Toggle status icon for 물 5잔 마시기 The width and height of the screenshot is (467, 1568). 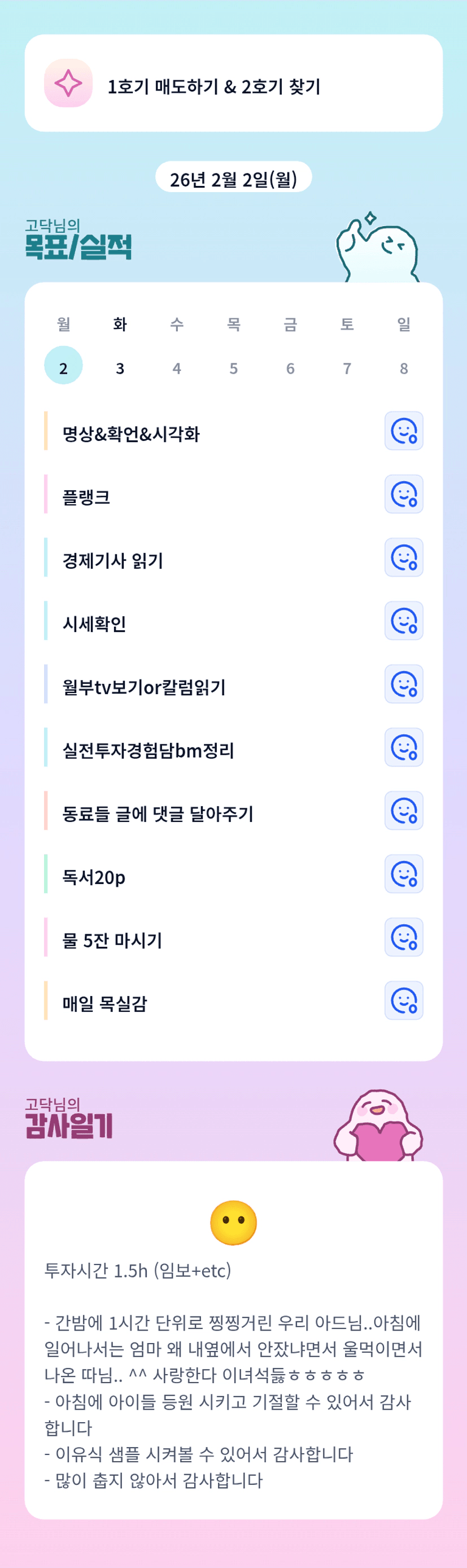pos(404,937)
